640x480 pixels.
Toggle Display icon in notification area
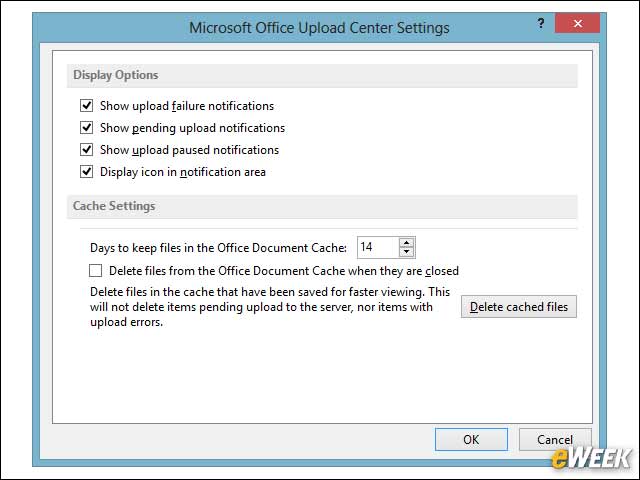(87, 172)
